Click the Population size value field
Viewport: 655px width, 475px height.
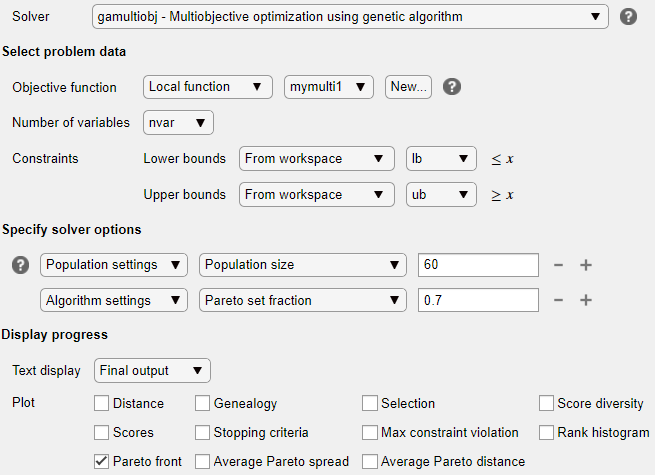[x=478, y=265]
